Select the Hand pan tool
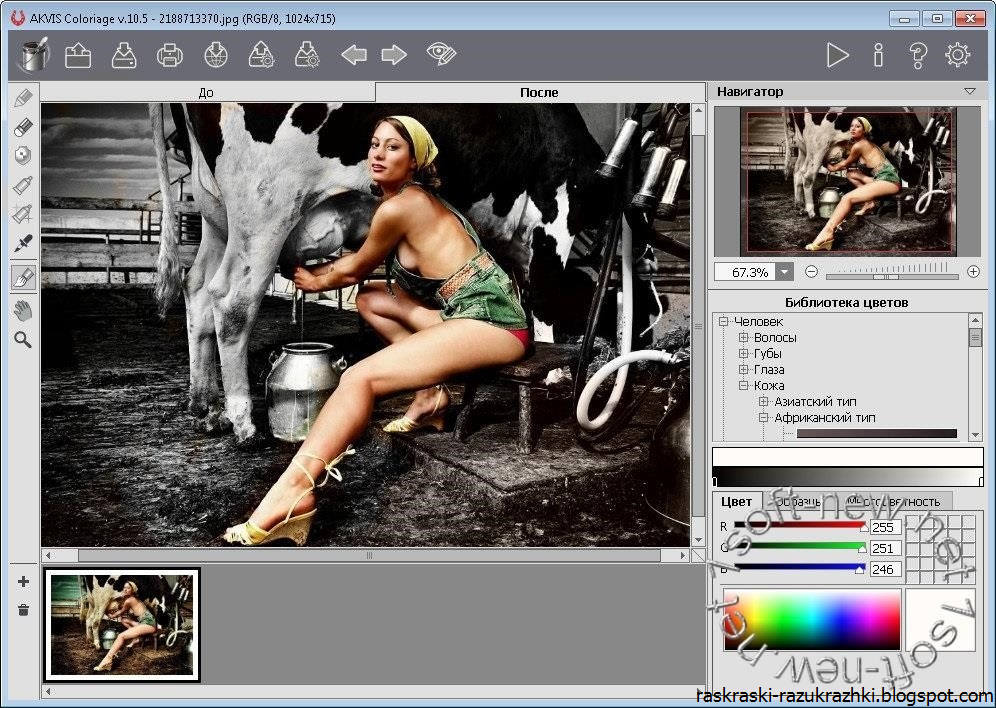The height and width of the screenshot is (708, 996). click(x=23, y=311)
